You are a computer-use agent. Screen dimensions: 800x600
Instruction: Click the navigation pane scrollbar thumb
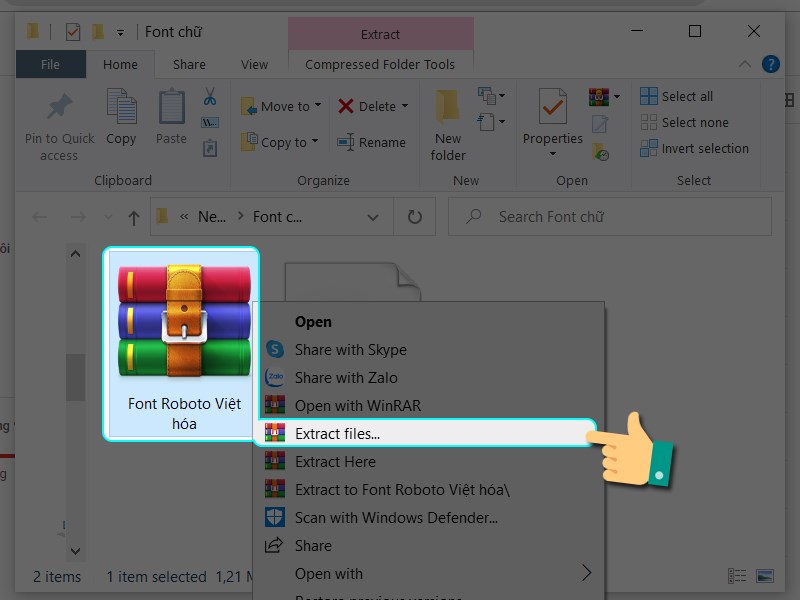[x=76, y=378]
